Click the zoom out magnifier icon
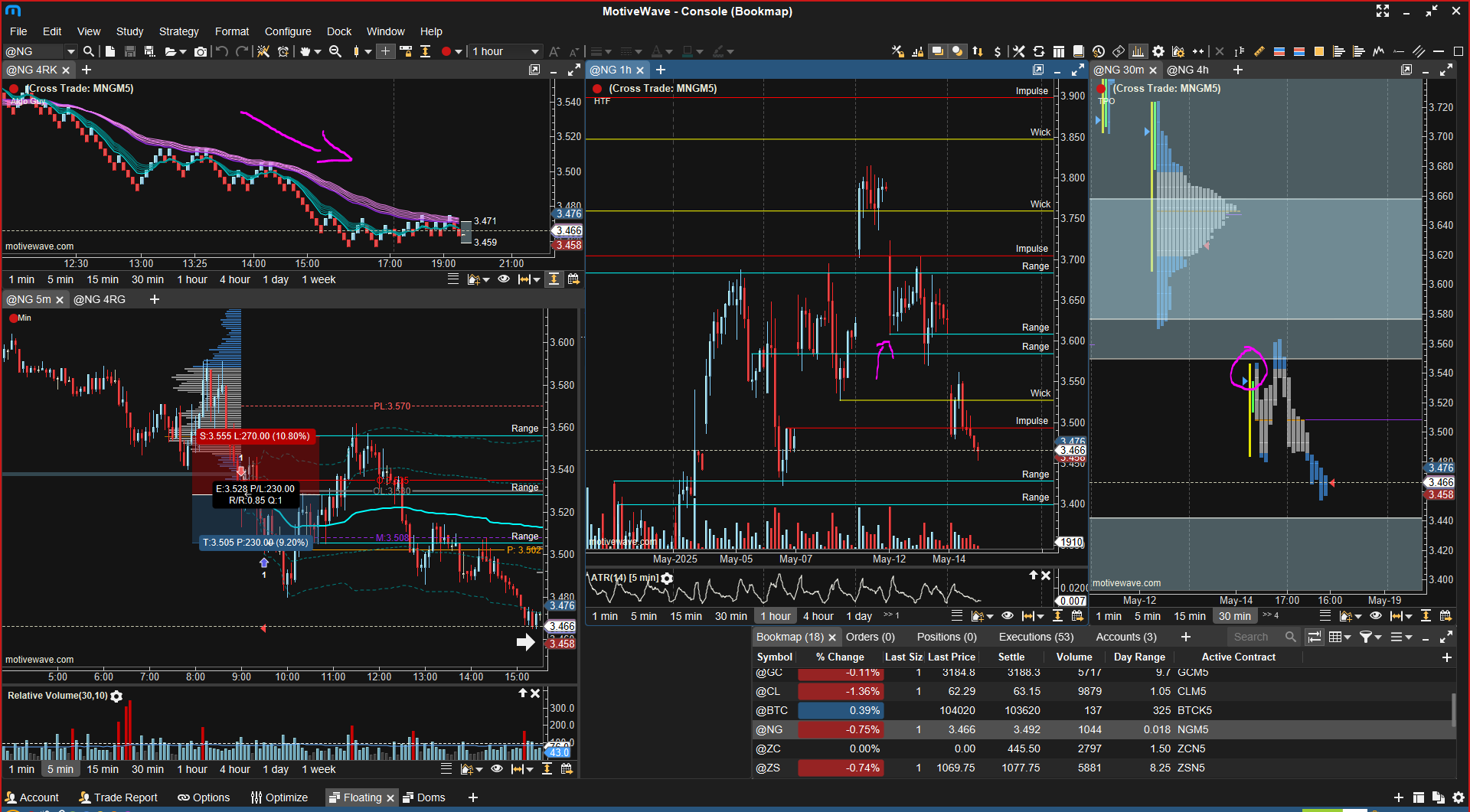This screenshot has width=1470, height=812. click(335, 51)
